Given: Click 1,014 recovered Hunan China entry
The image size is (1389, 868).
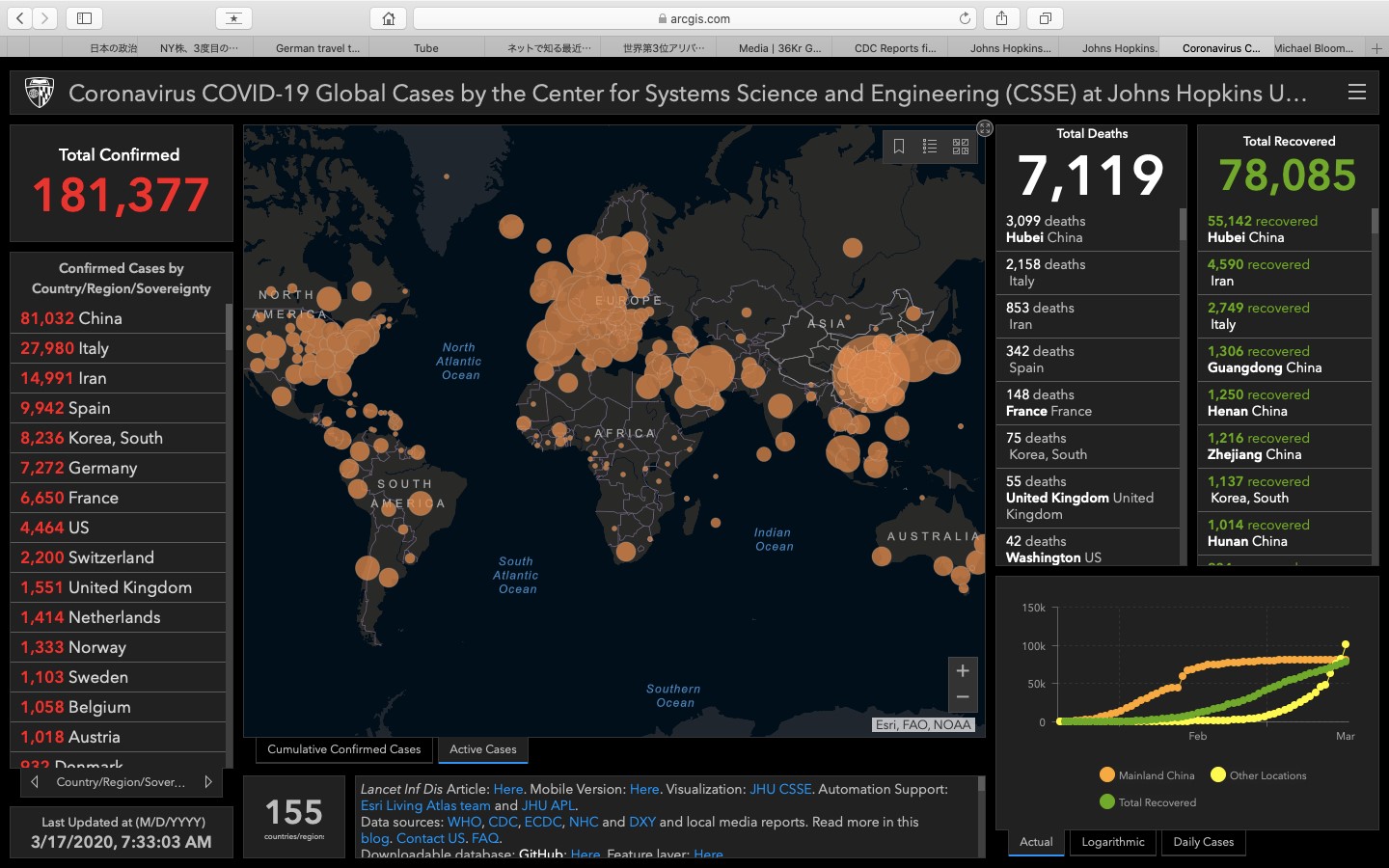Looking at the screenshot, I should click(1284, 533).
